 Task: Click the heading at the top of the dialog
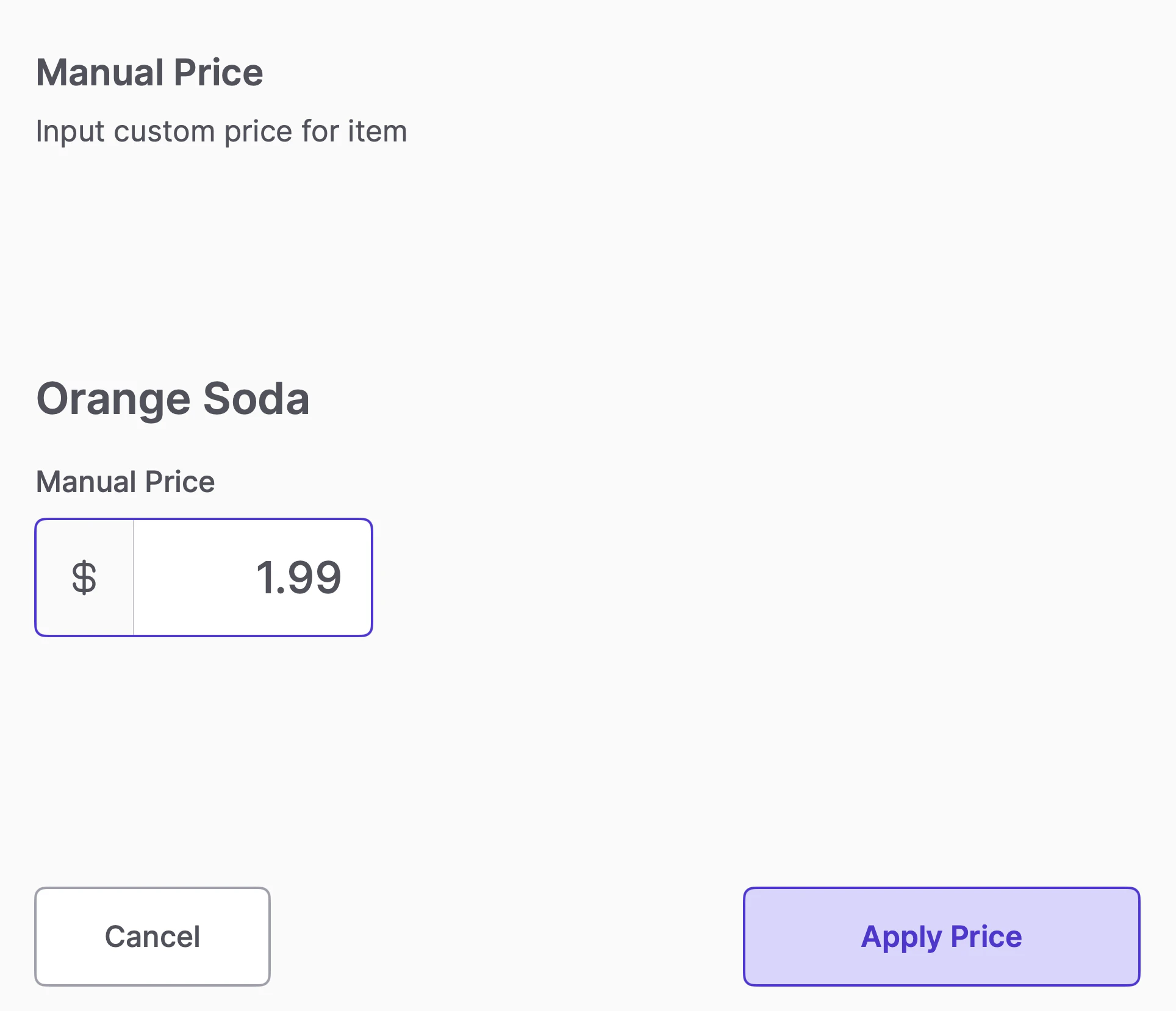tap(149, 73)
